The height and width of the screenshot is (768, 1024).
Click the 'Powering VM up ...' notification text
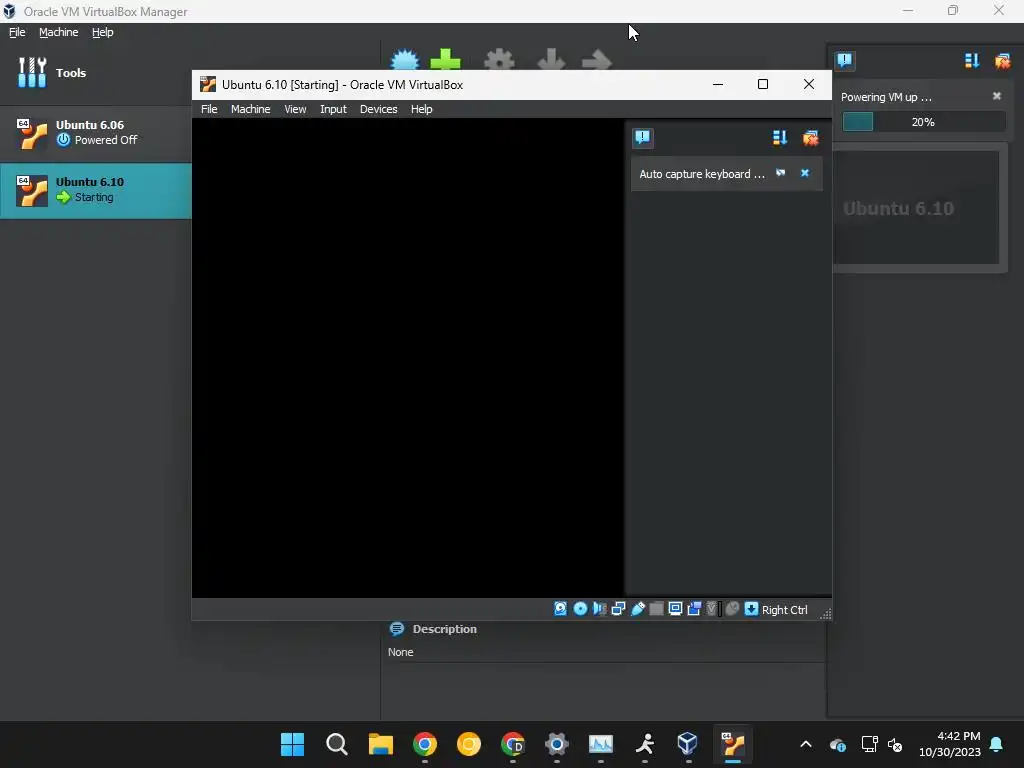click(x=886, y=97)
